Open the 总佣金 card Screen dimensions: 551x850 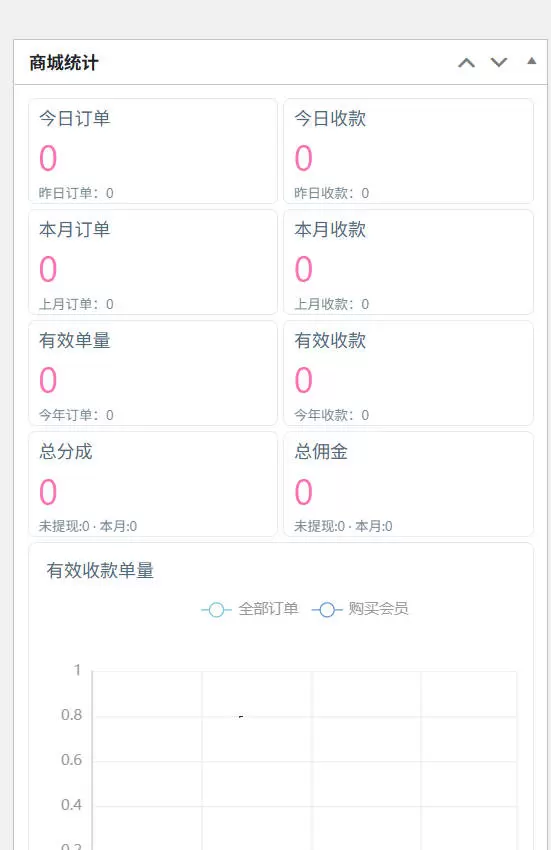click(408, 484)
